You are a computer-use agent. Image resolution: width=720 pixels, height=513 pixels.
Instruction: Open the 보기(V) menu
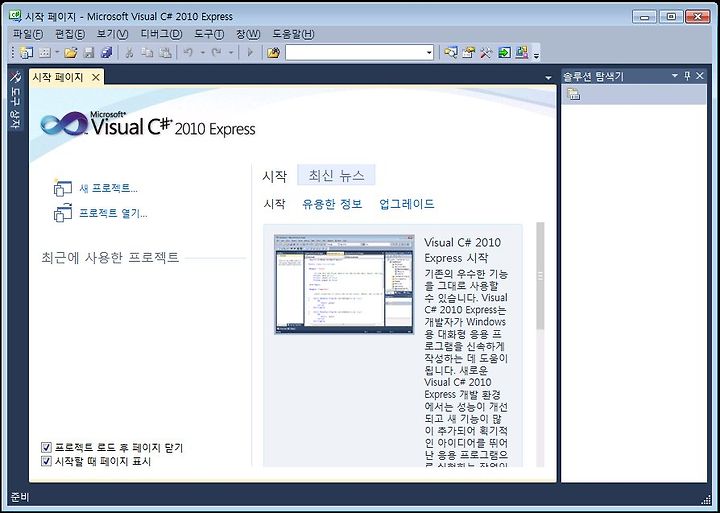click(112, 34)
